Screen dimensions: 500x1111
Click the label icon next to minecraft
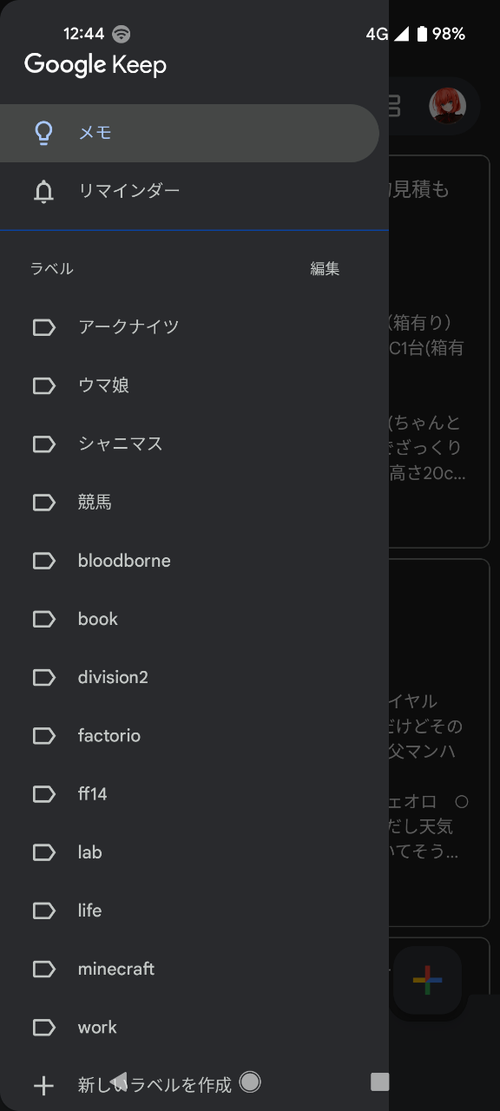[44, 969]
